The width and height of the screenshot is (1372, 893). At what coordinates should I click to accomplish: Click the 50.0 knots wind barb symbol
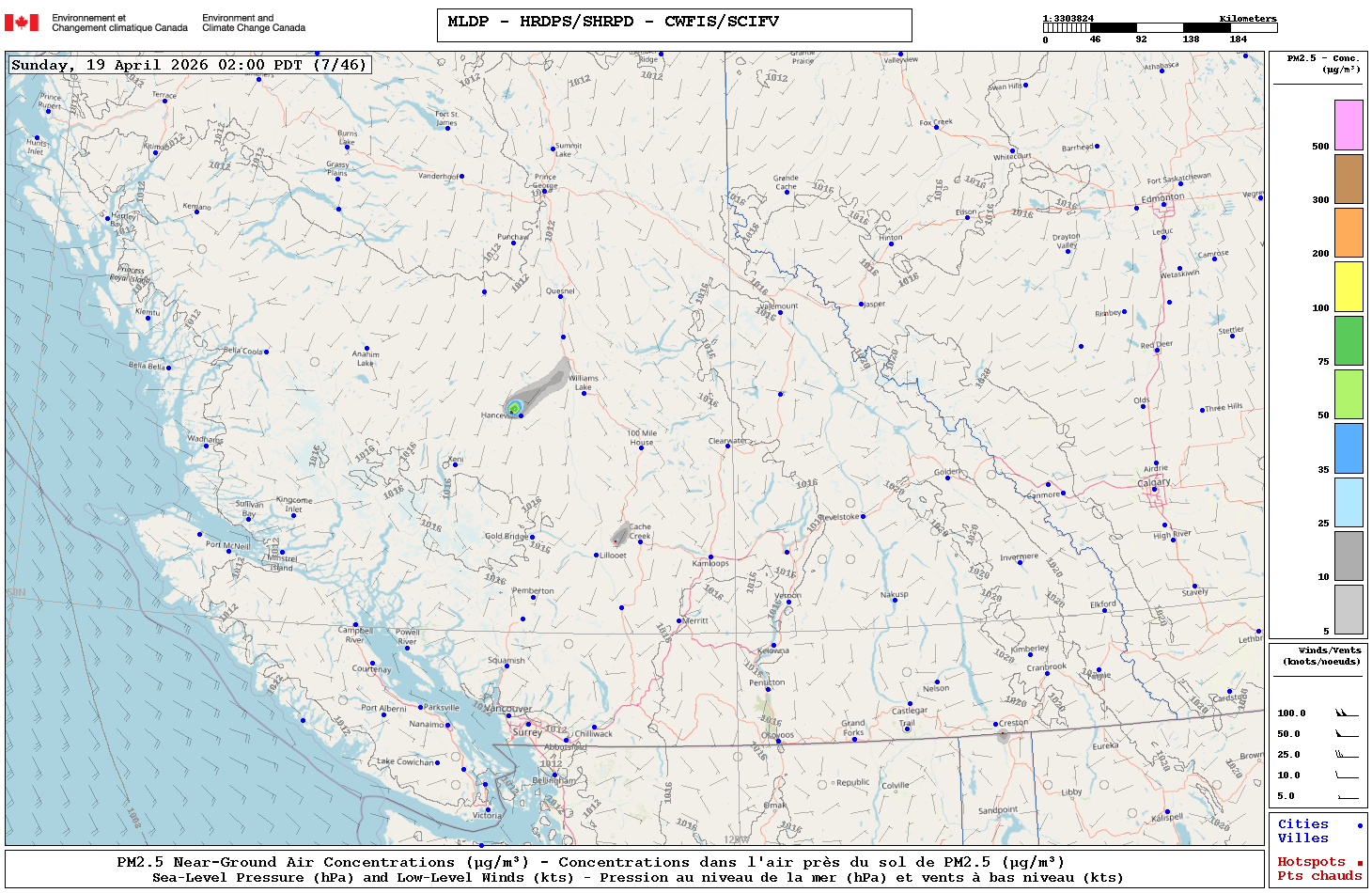(x=1347, y=734)
